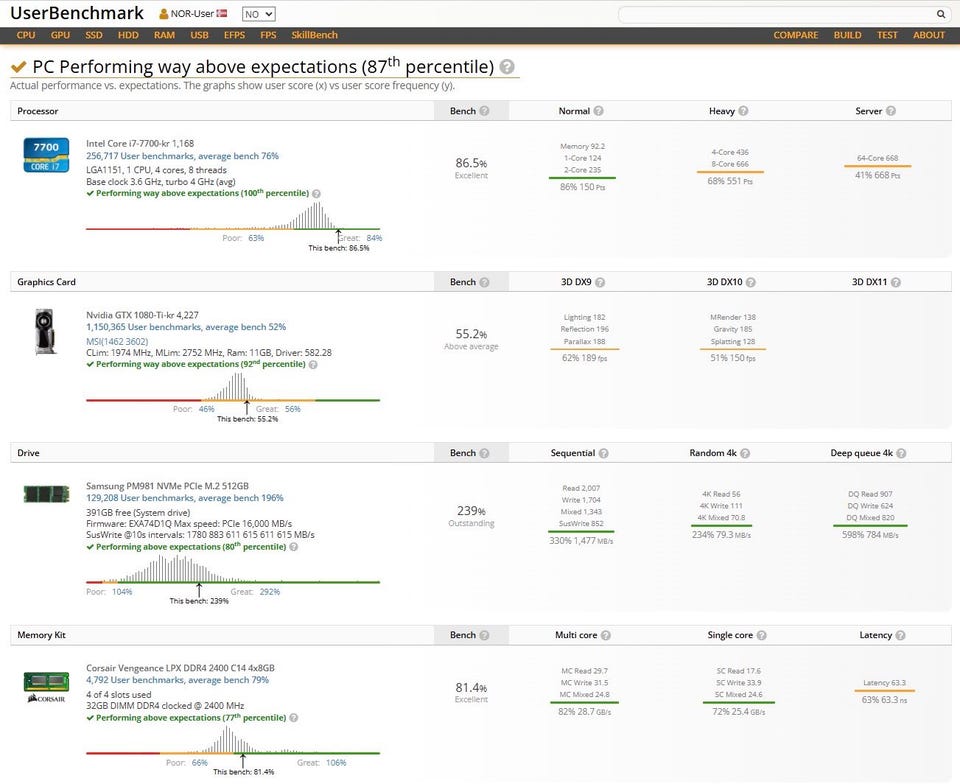Click help icon next to Single core
This screenshot has width=960, height=784.
(x=761, y=635)
